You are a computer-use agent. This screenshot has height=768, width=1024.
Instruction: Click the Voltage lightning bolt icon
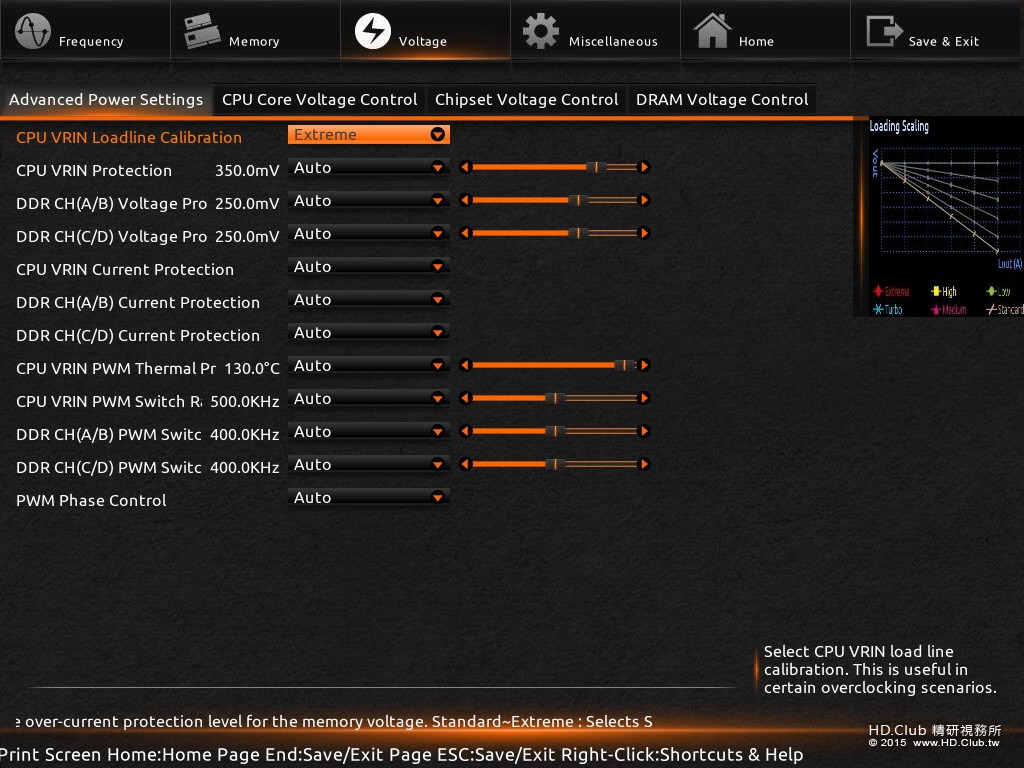373,31
